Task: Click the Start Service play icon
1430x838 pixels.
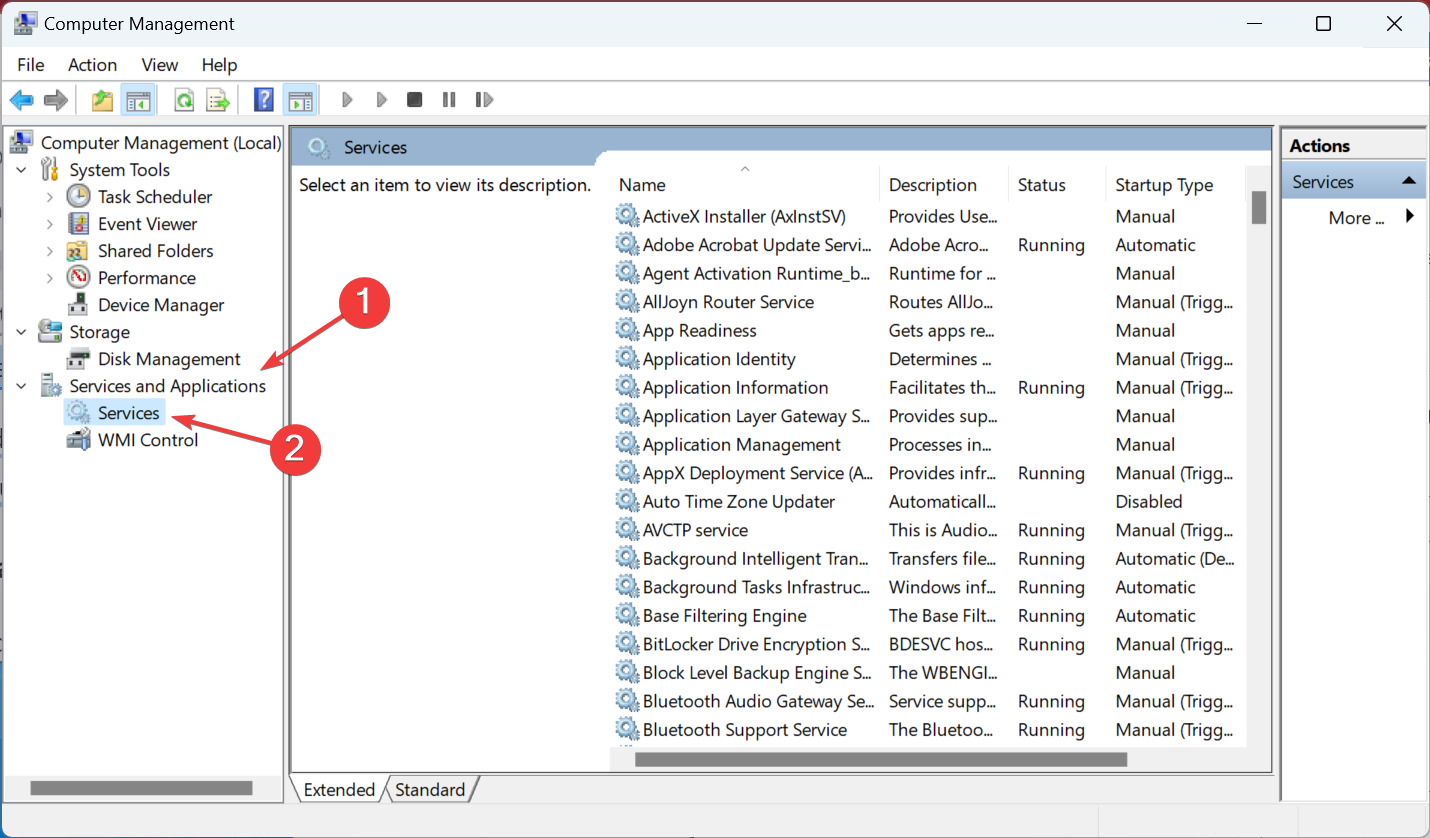Action: [x=347, y=100]
